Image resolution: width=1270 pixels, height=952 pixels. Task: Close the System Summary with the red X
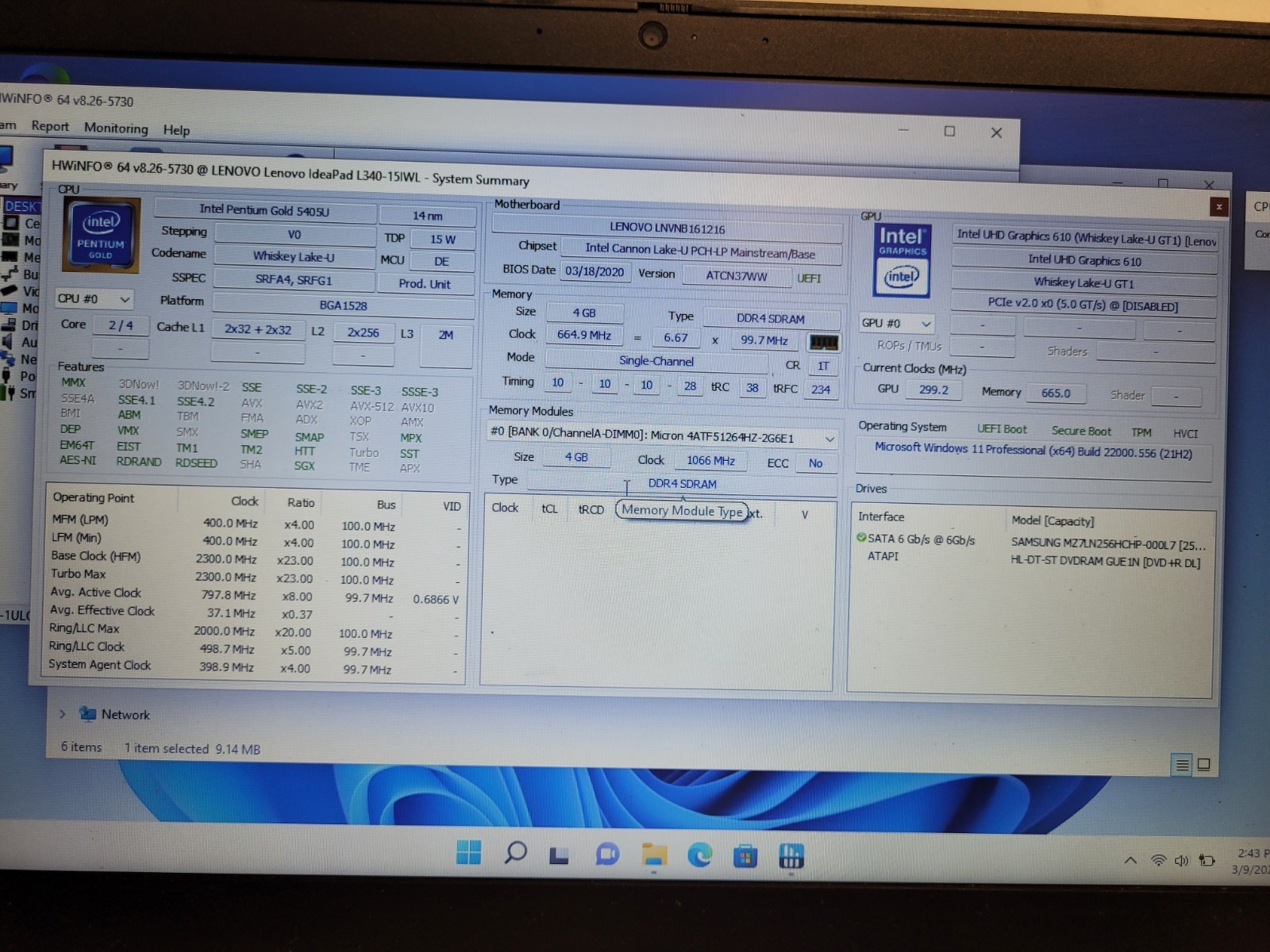click(x=1219, y=207)
